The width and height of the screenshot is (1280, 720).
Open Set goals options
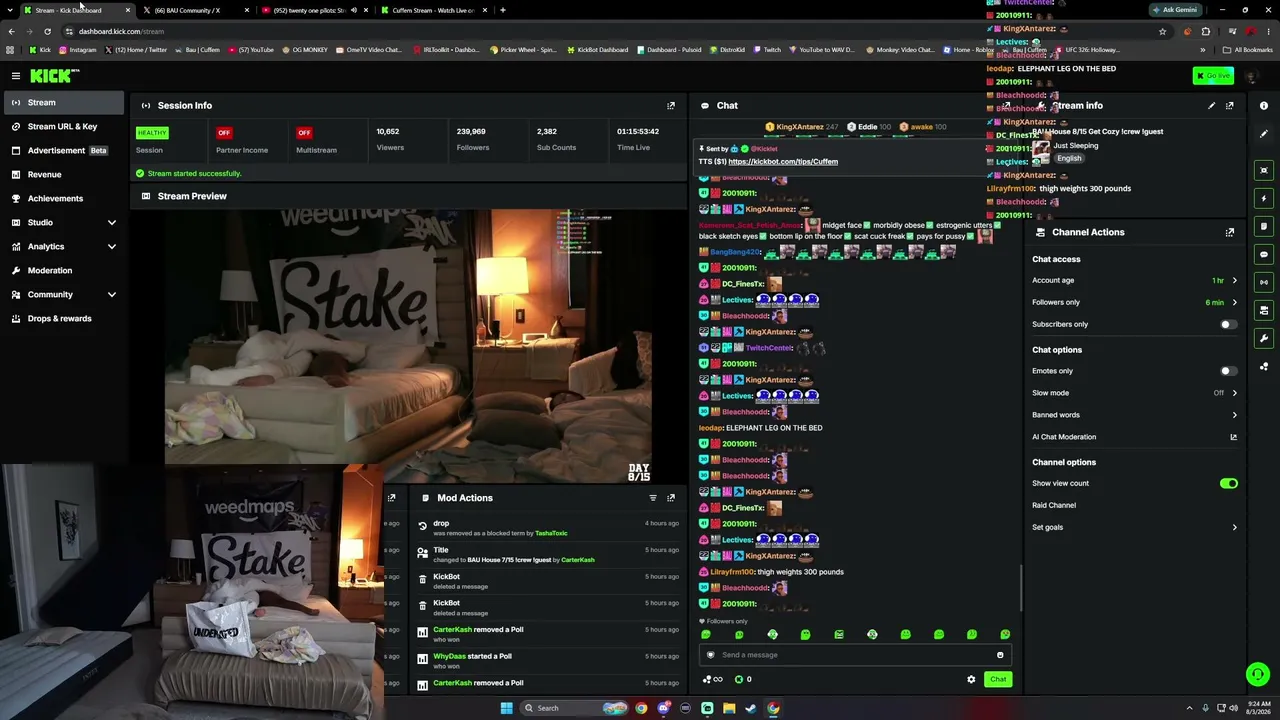point(1134,527)
